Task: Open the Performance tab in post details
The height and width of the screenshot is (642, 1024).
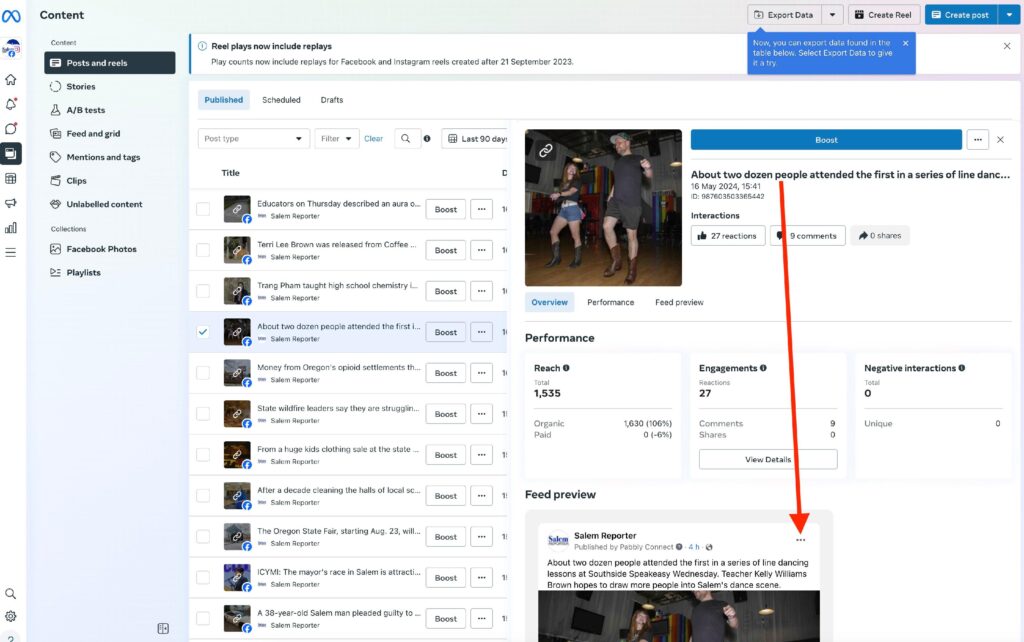Action: 610,302
